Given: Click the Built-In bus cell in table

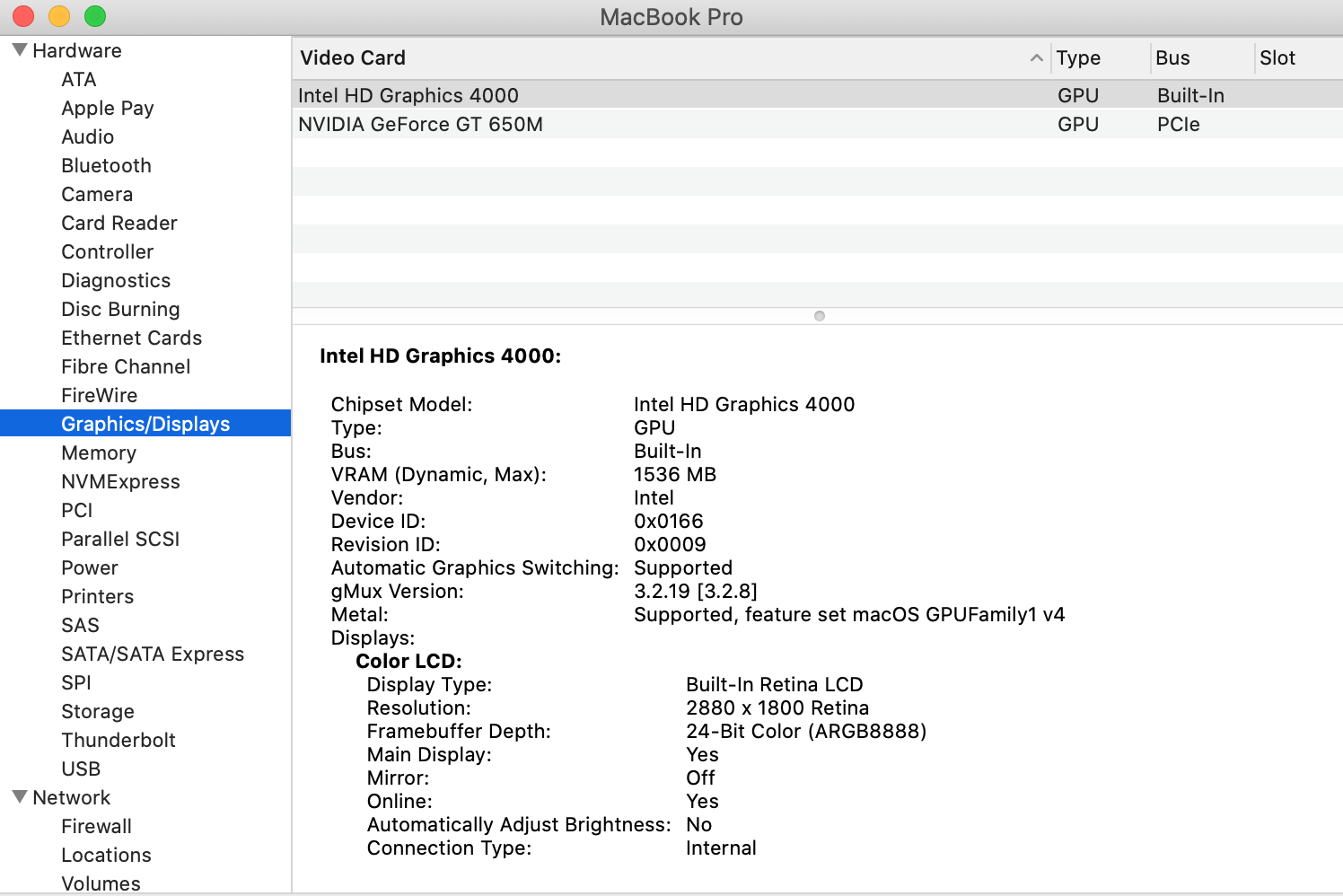Looking at the screenshot, I should 1190,95.
